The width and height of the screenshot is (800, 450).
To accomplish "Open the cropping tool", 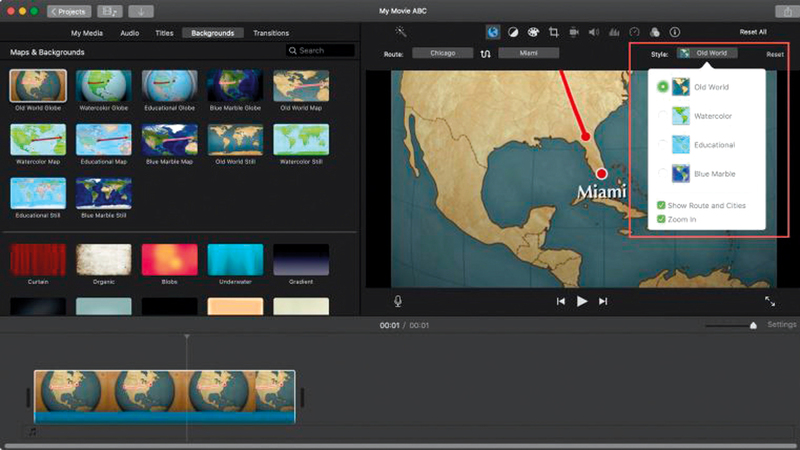I will point(553,32).
